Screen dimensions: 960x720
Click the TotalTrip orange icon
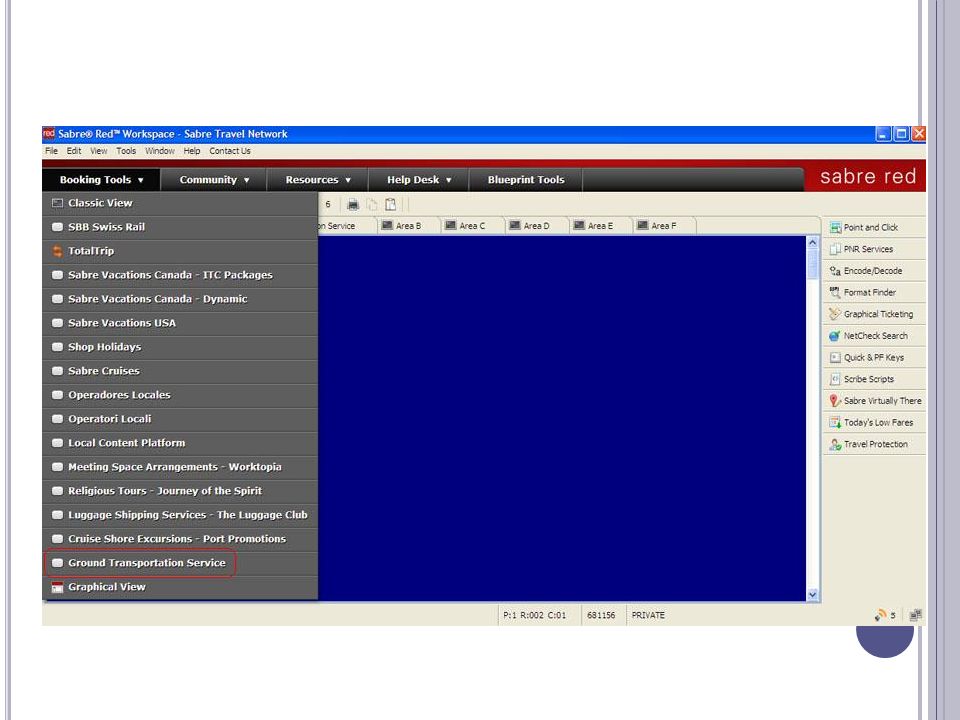(58, 251)
